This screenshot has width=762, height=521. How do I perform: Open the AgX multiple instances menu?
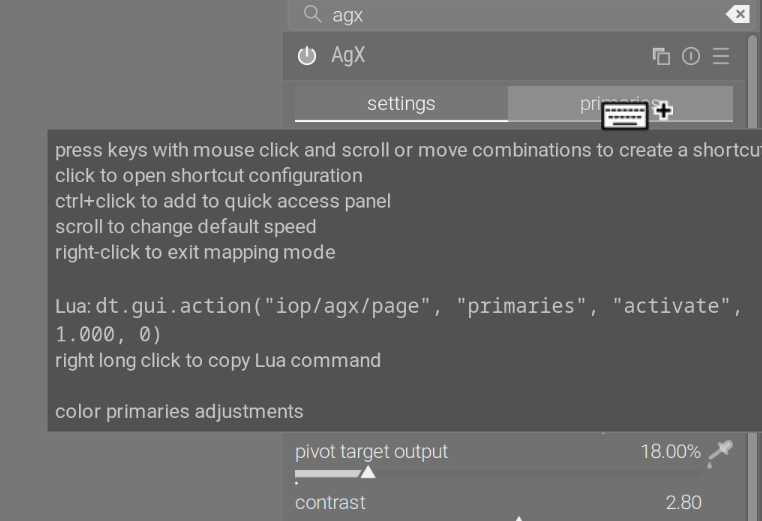tap(661, 57)
